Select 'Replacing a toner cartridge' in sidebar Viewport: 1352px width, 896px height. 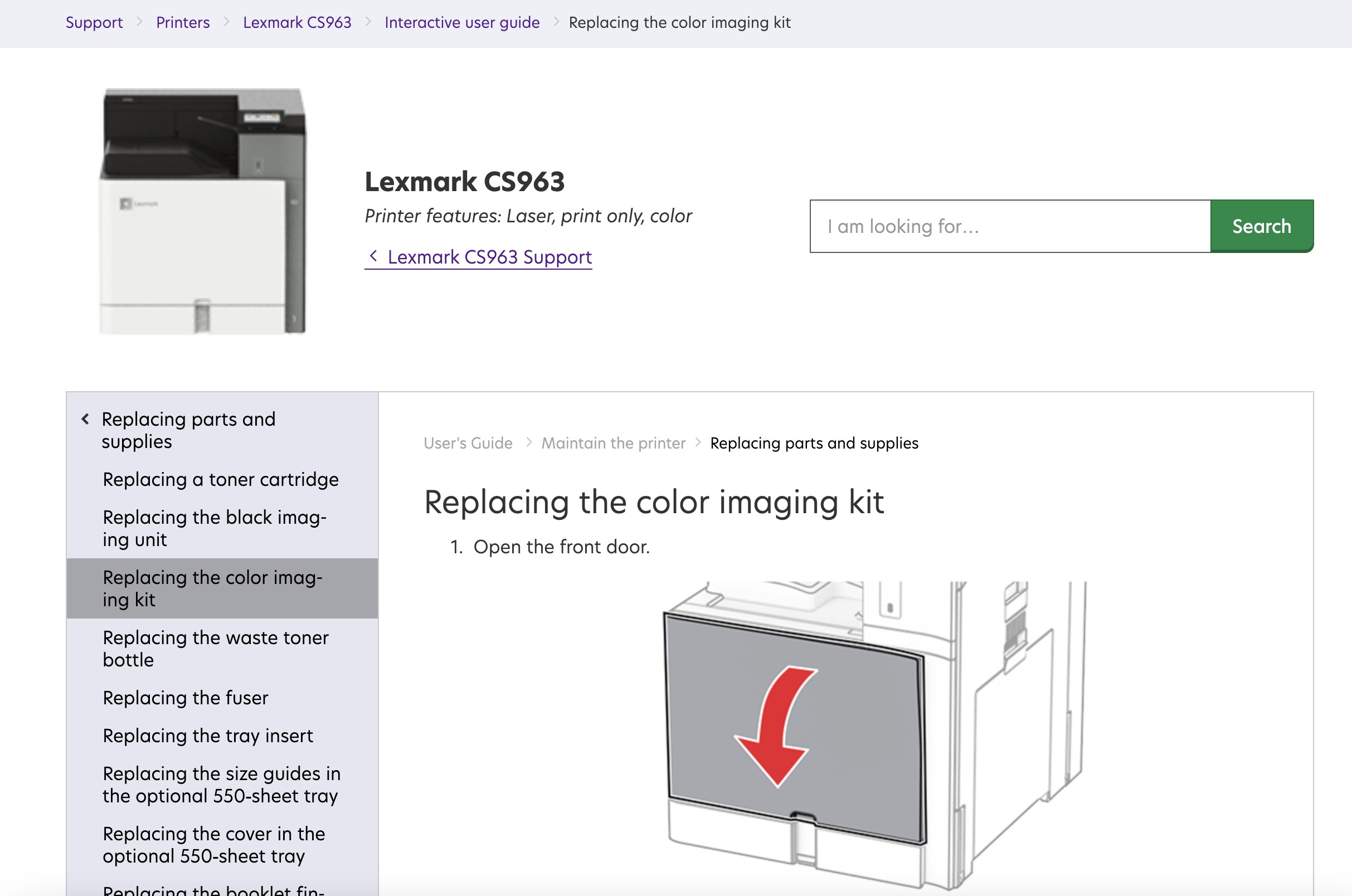coord(221,479)
